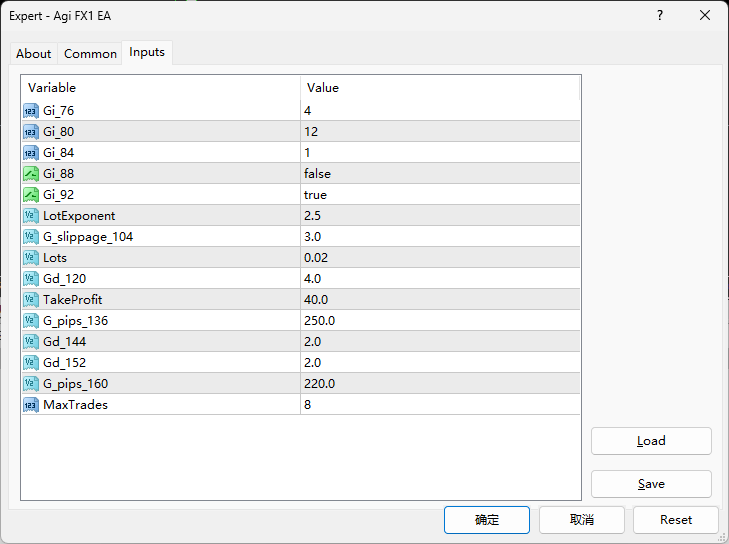The image size is (729, 544).
Task: Select the Gd_152 variable name
Action: [65, 362]
